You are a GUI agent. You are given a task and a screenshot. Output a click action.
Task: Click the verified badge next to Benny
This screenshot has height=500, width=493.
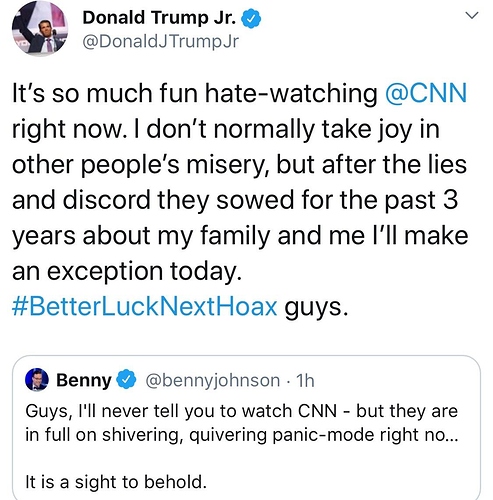click(x=126, y=380)
